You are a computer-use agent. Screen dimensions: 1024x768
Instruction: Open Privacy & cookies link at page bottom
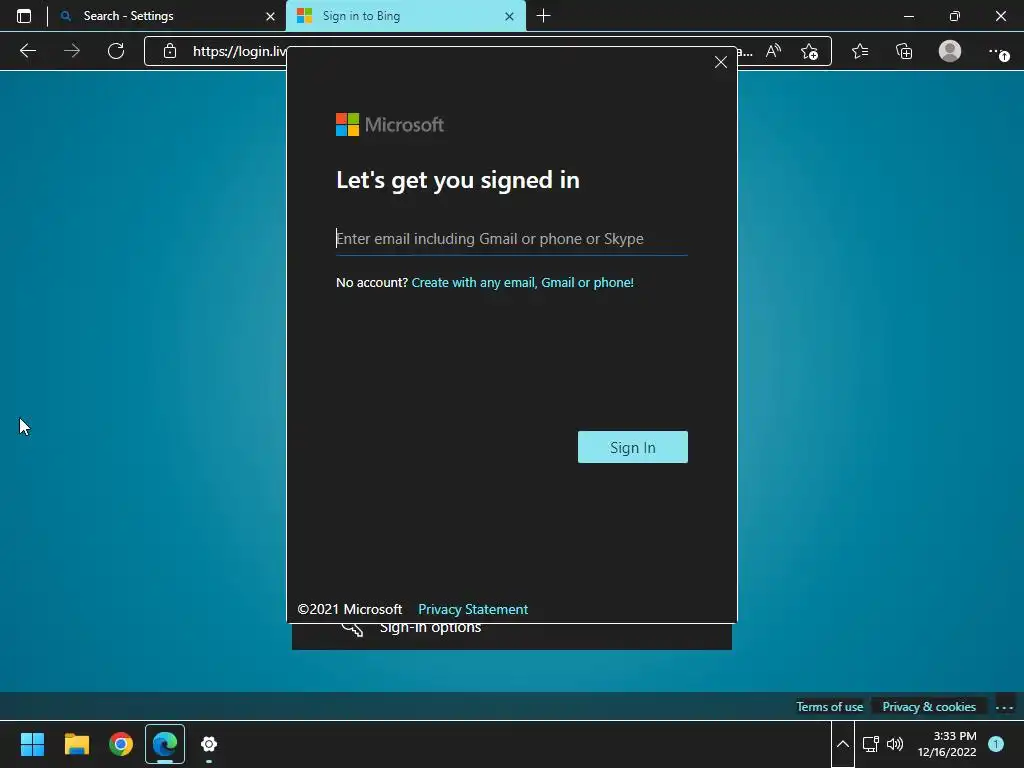(929, 707)
